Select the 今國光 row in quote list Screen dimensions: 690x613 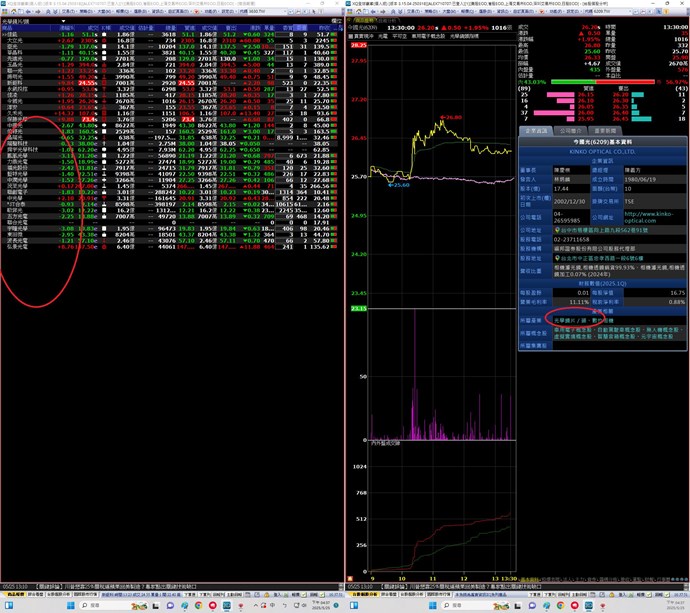(x=15, y=101)
